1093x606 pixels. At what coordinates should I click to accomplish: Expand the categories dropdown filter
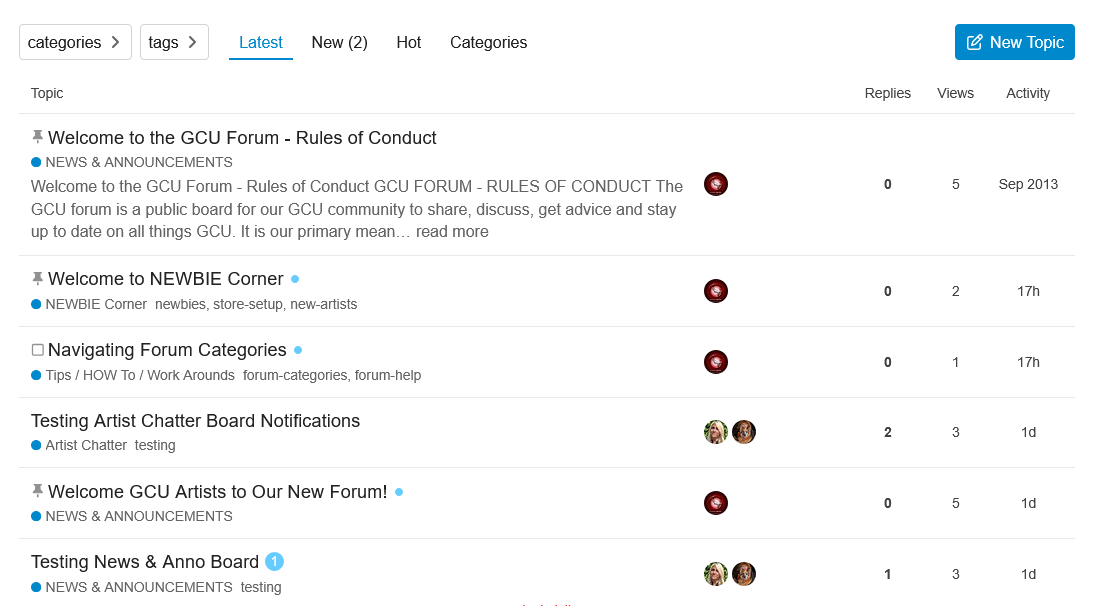tap(75, 42)
